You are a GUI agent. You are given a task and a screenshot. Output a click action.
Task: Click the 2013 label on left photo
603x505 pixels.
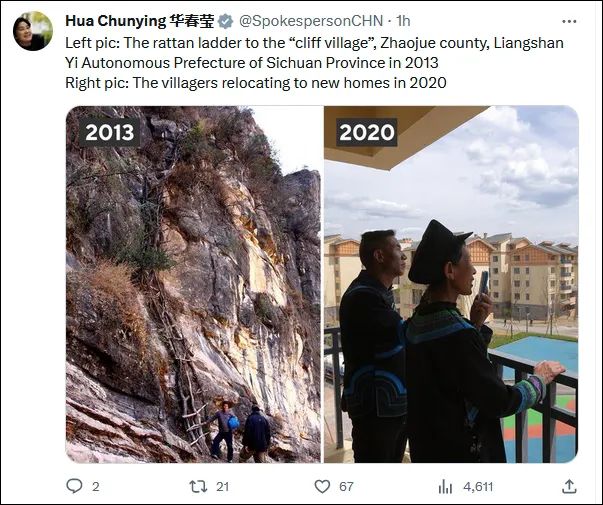pyautogui.click(x=110, y=132)
